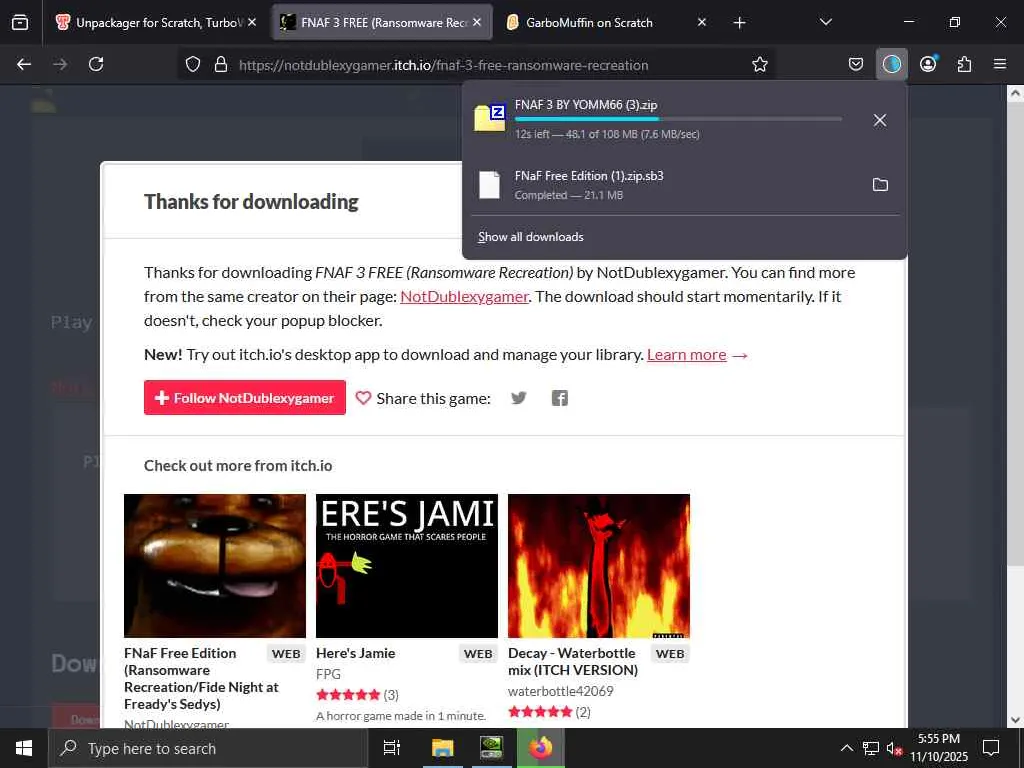This screenshot has width=1024, height=768.
Task: Show FNaF Free Edition file in folder
Action: tap(880, 185)
